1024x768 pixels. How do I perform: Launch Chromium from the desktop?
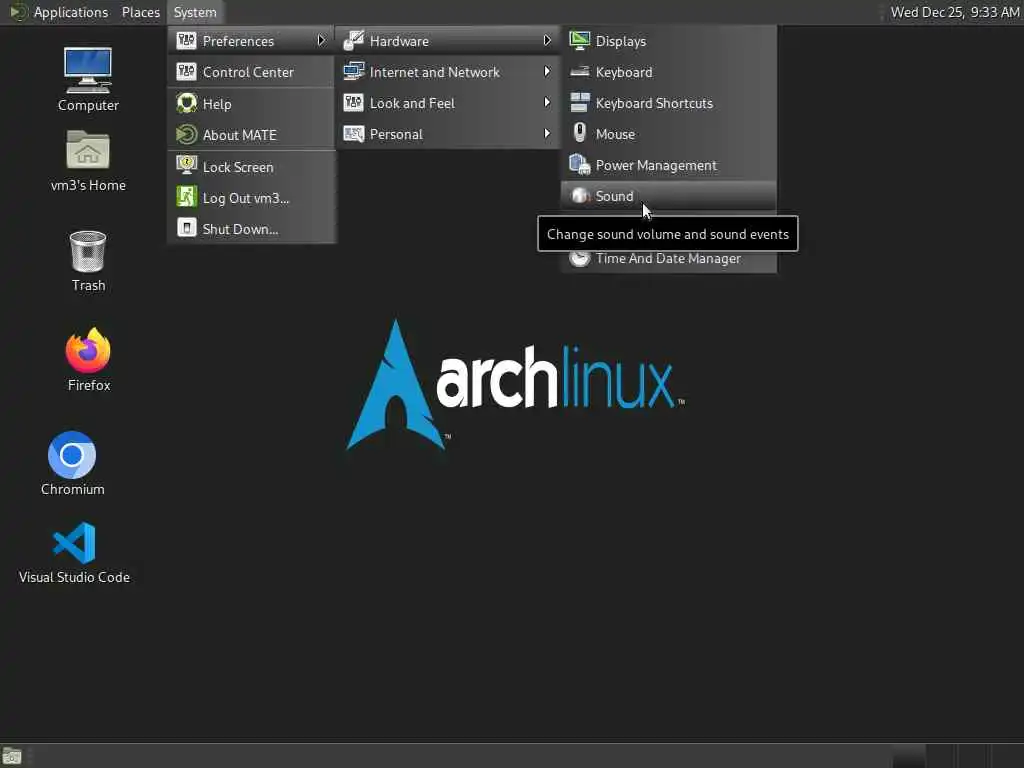pyautogui.click(x=72, y=455)
